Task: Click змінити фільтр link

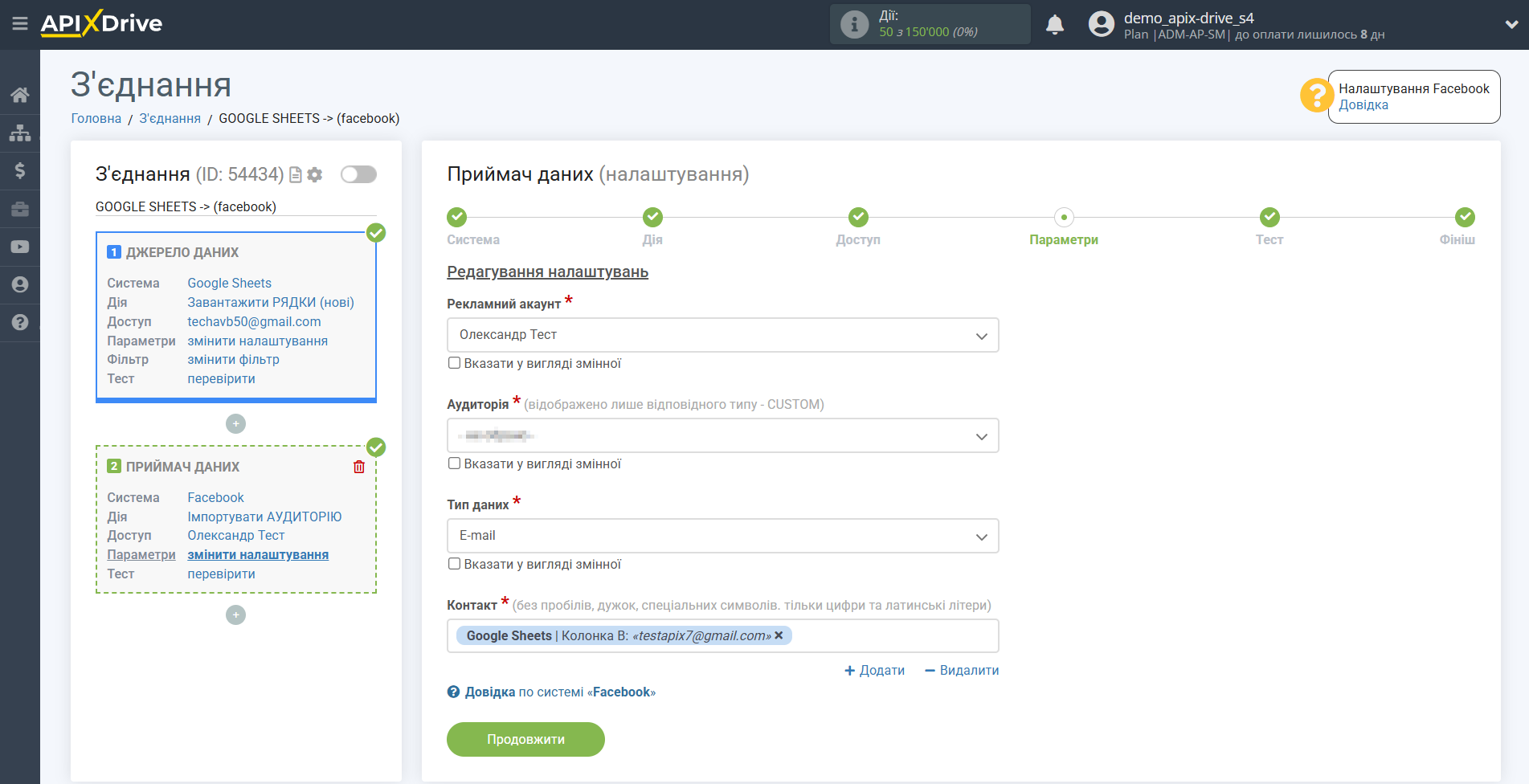Action: click(233, 359)
